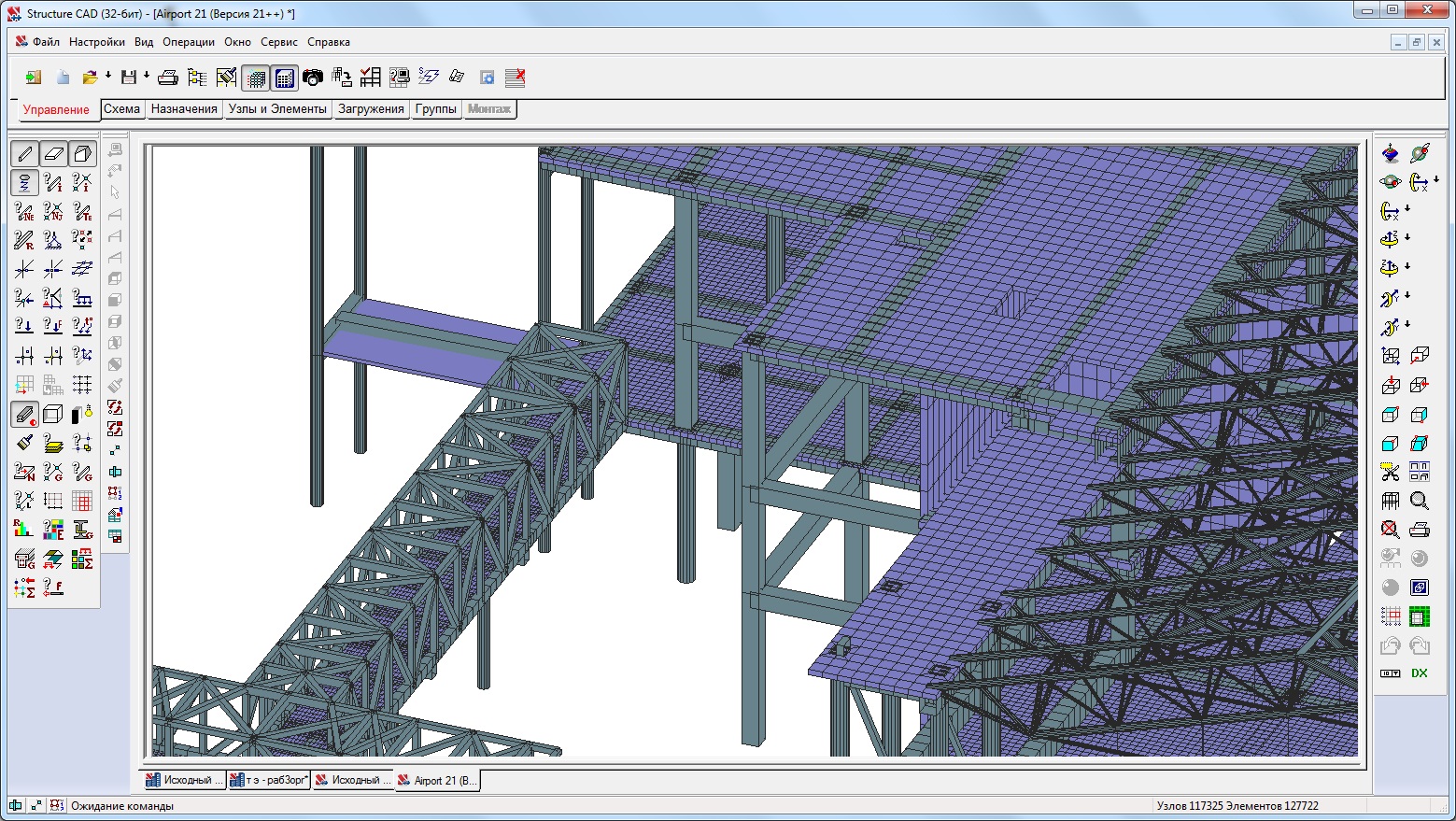Toggle the bar elements display button

[24, 153]
